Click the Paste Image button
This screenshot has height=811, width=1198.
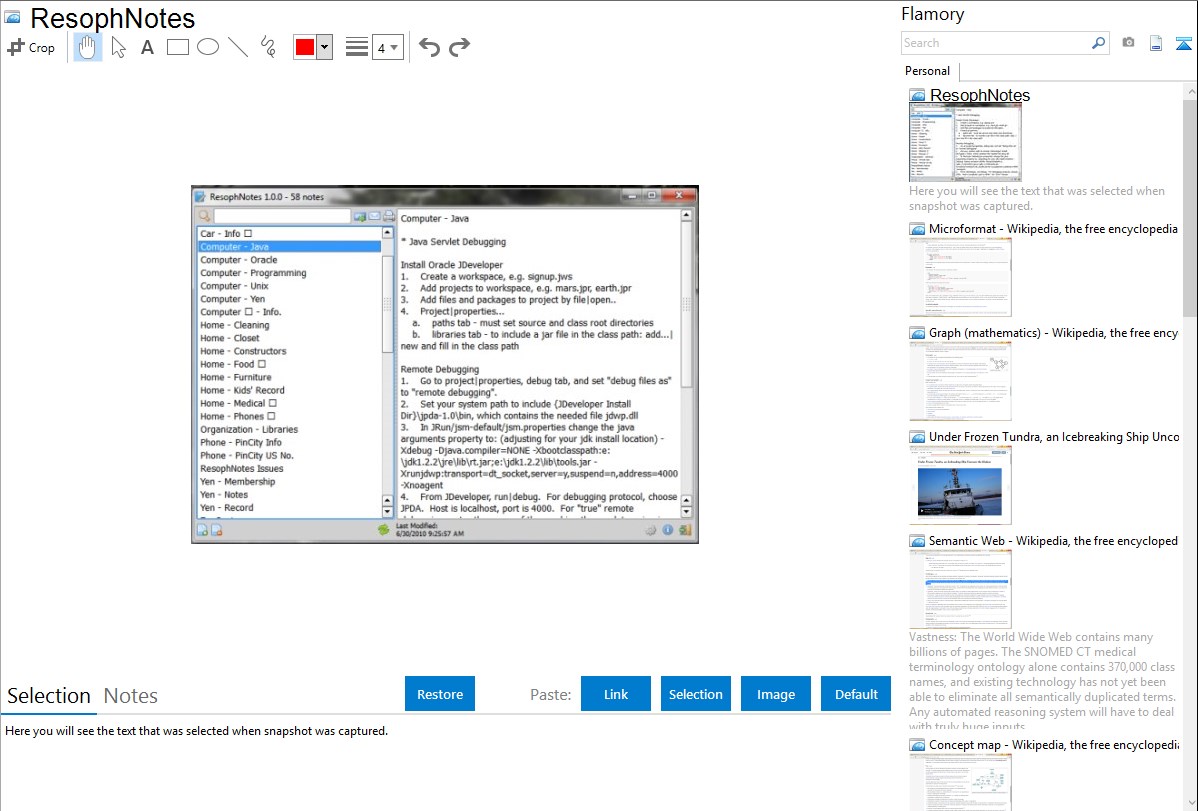point(775,694)
